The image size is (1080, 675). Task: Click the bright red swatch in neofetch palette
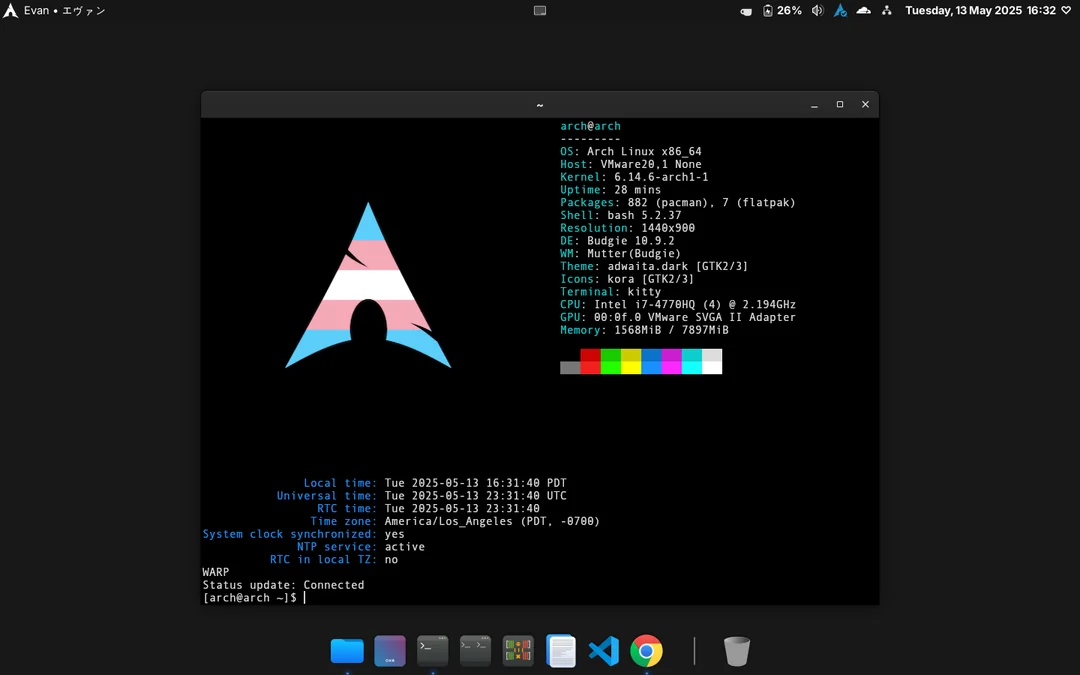(x=590, y=367)
